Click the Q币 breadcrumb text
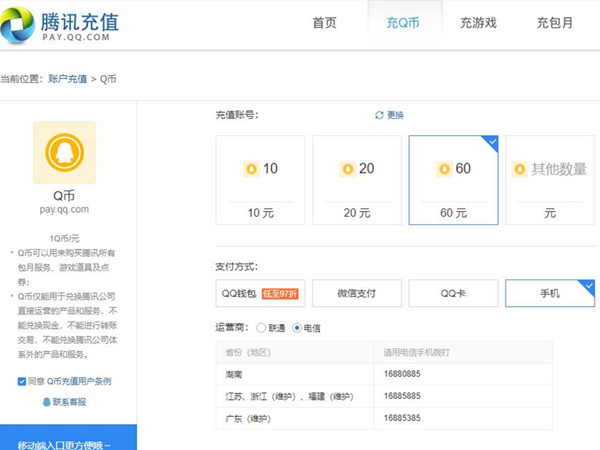 coord(108,79)
